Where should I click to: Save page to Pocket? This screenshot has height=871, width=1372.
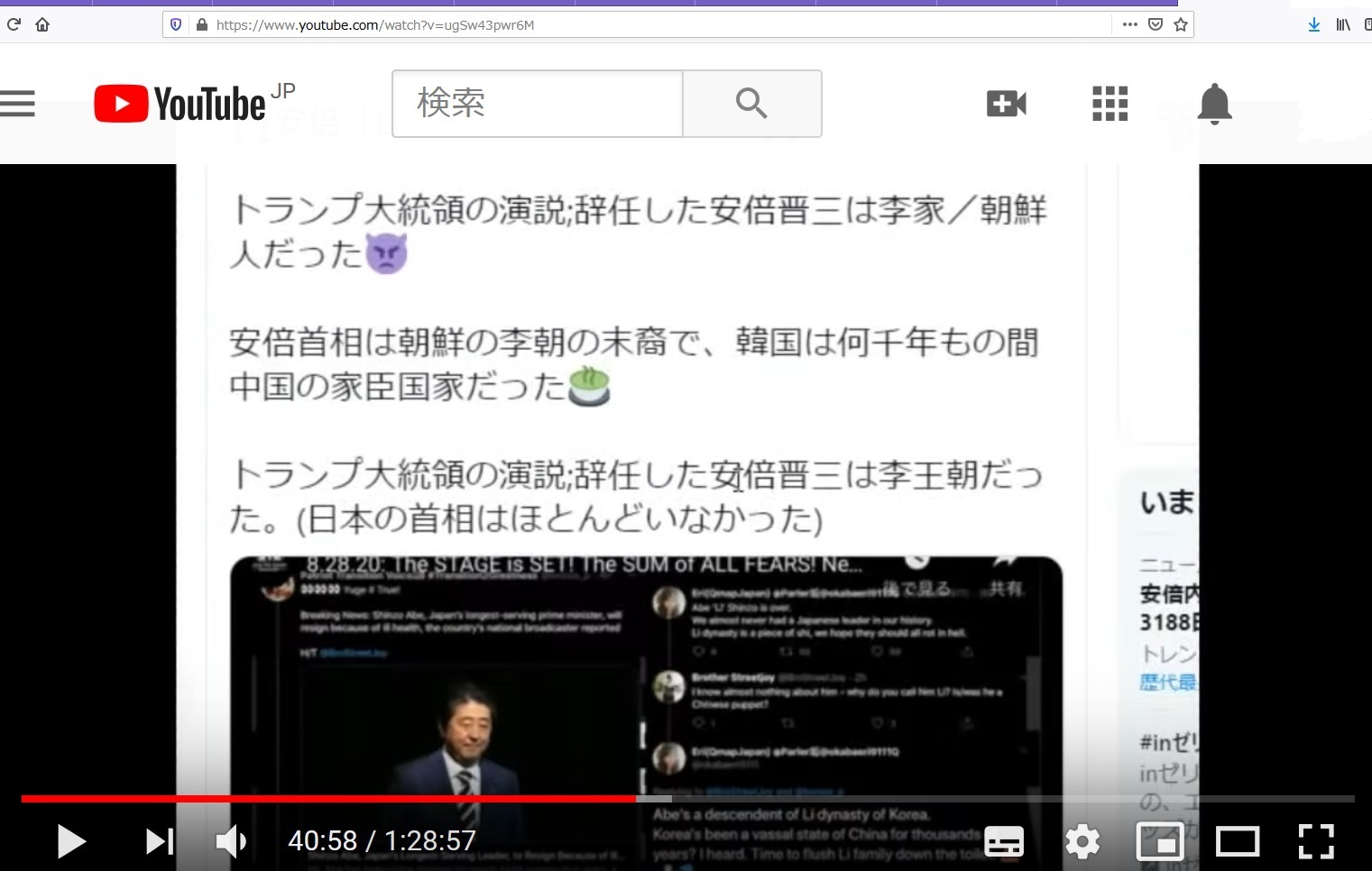pos(1156,24)
